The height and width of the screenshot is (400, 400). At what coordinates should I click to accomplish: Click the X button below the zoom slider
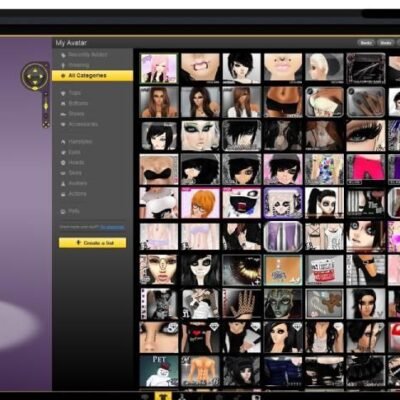tap(46, 125)
